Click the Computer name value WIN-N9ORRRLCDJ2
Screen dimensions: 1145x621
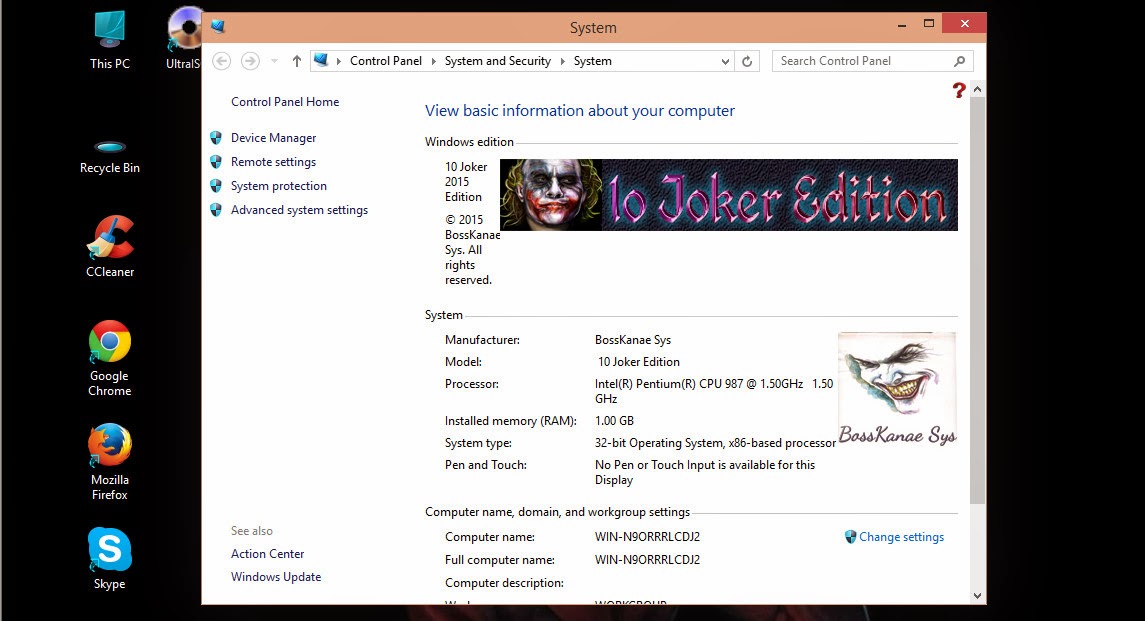tap(647, 537)
